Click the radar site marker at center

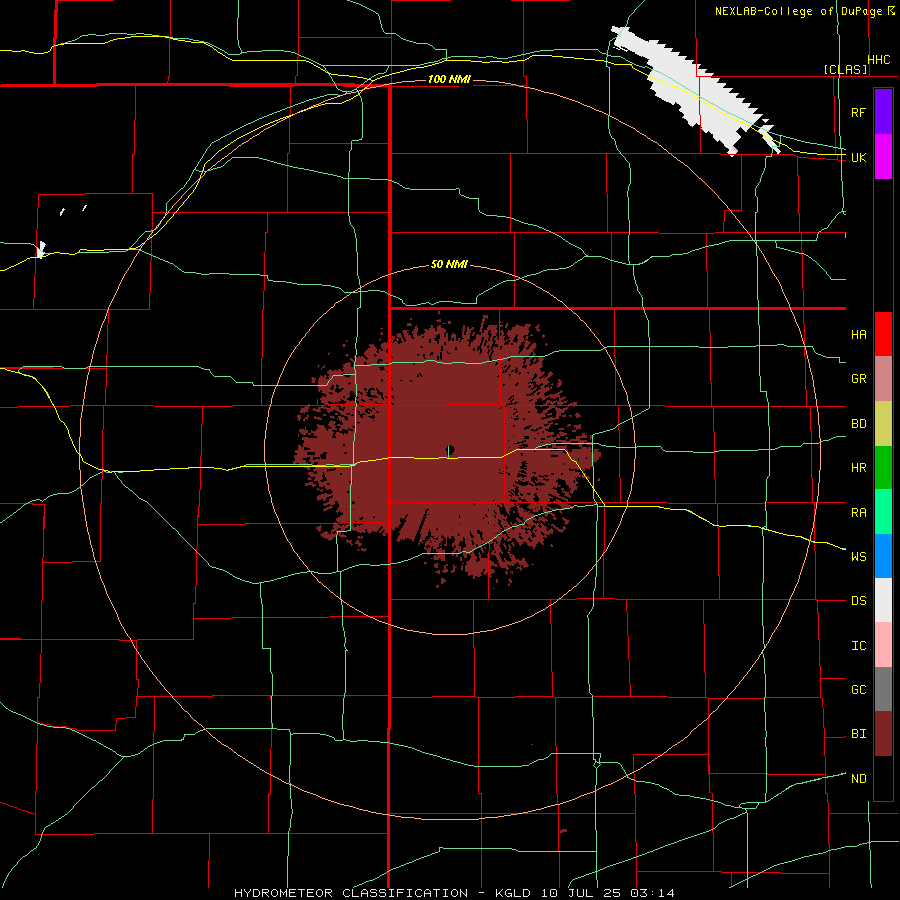pos(450,449)
